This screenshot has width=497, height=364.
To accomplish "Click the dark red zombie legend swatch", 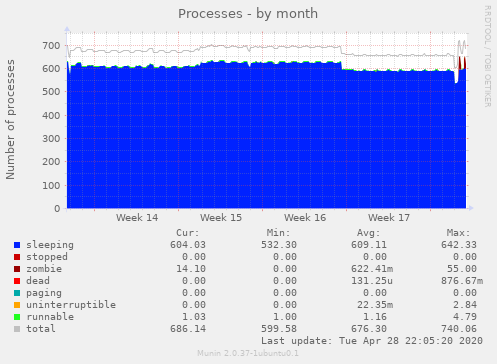I will 17,269.
